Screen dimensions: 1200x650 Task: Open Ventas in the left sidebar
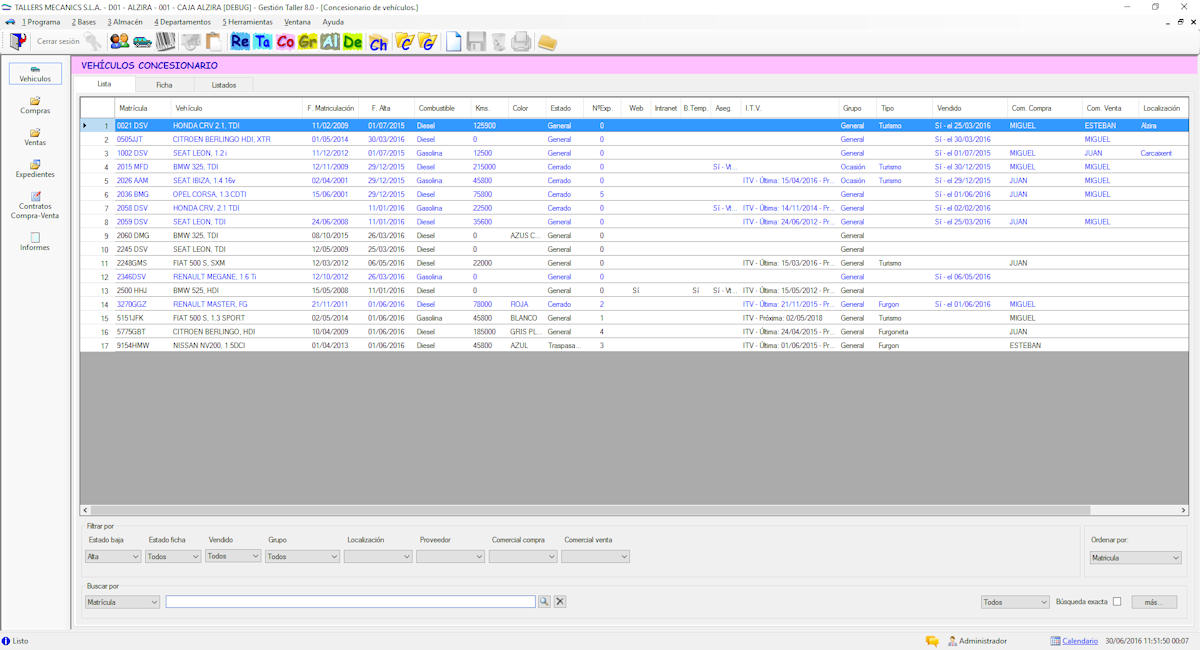pyautogui.click(x=35, y=137)
